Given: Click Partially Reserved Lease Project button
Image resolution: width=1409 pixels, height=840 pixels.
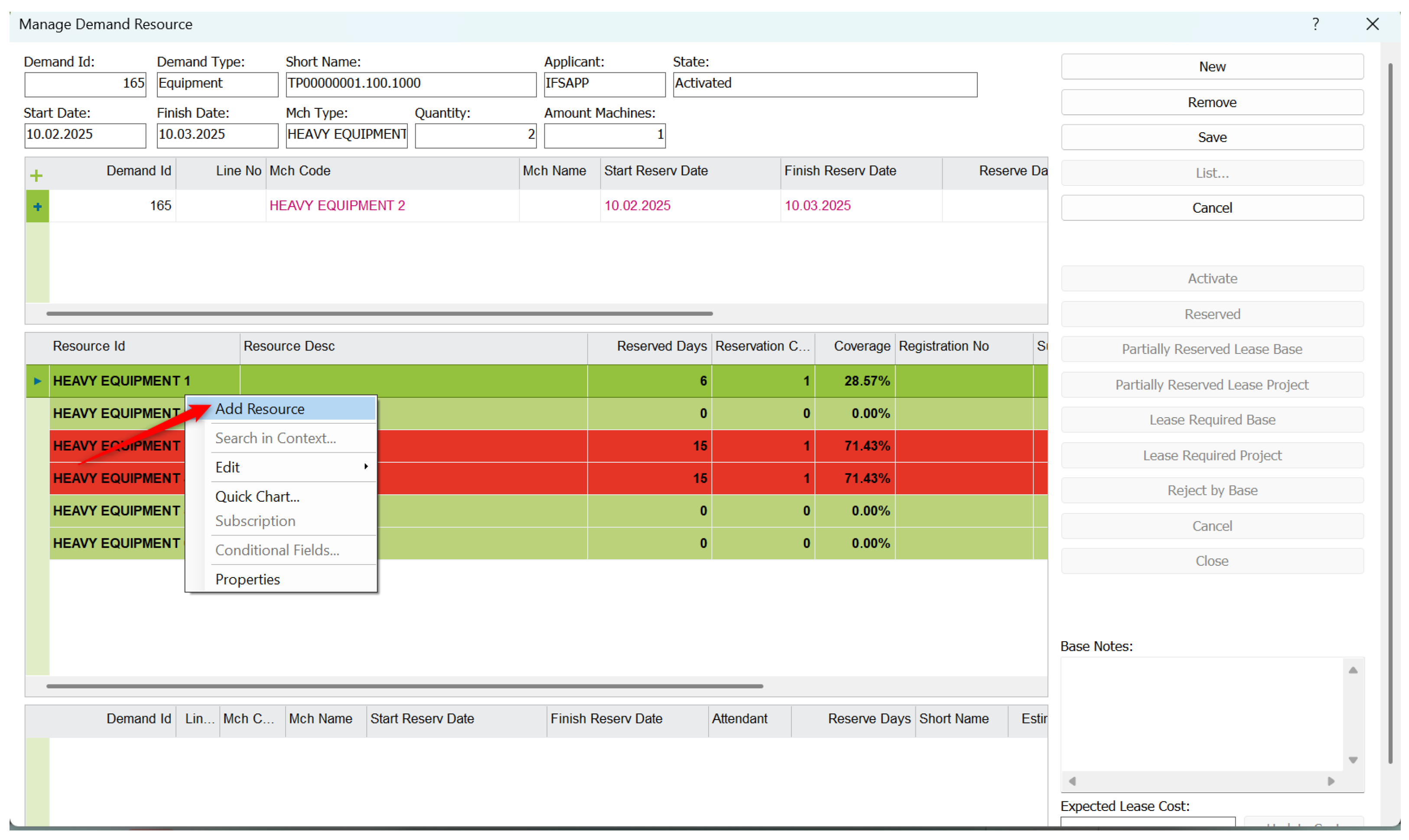Looking at the screenshot, I should [1212, 386].
